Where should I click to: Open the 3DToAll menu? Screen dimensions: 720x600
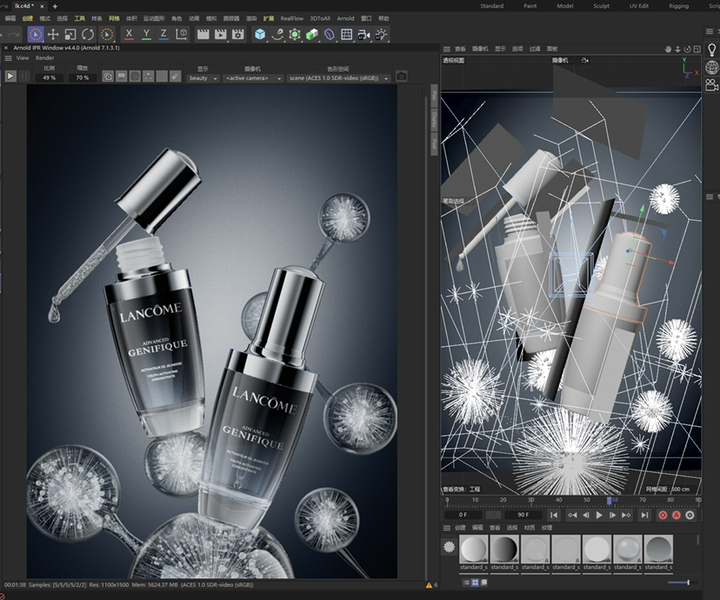320,19
